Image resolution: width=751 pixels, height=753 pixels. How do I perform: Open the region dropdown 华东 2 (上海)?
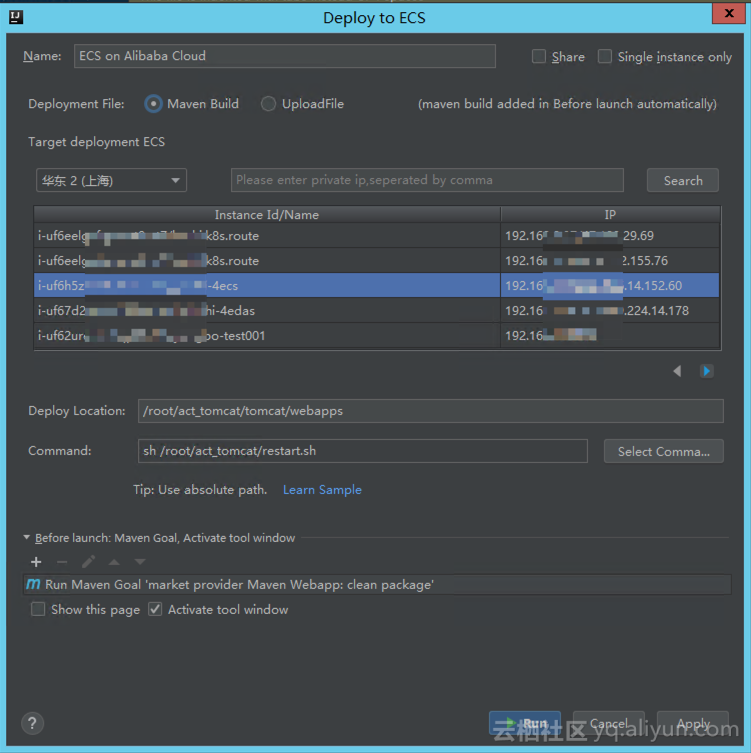click(x=111, y=181)
